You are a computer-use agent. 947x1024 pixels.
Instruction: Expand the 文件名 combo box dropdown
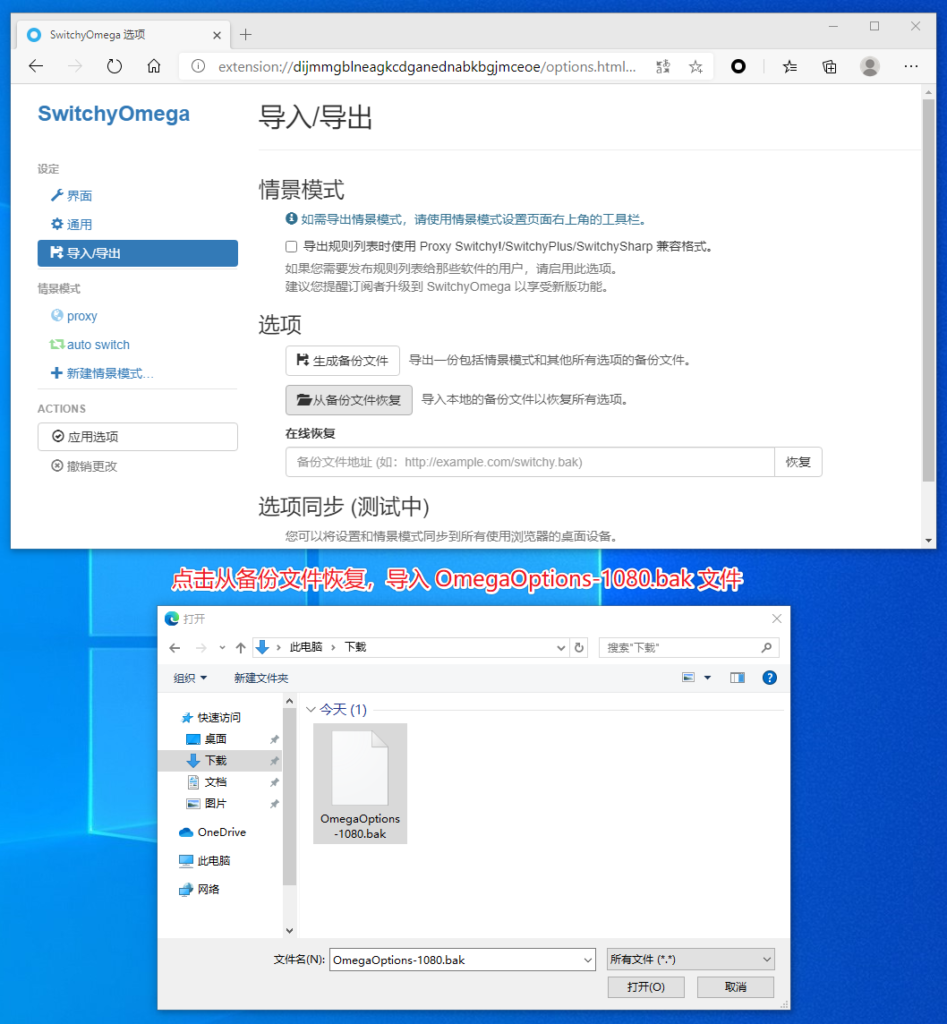point(587,960)
